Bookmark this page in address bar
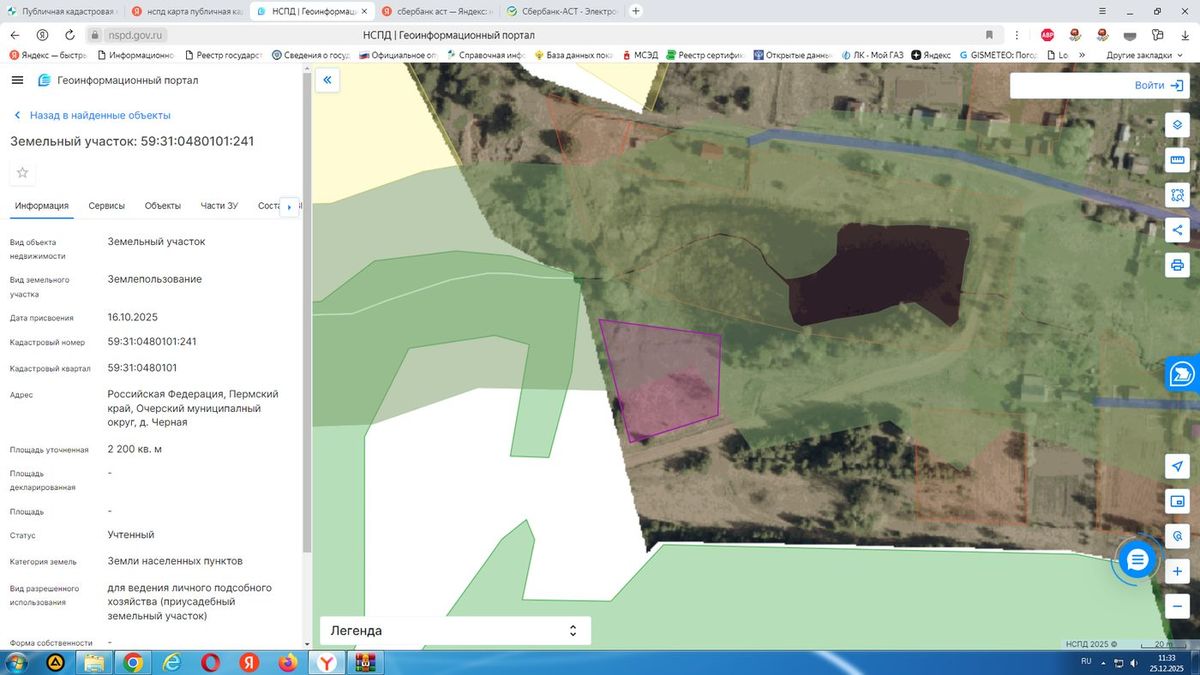Screen dimensions: 1200x675 [988, 34]
